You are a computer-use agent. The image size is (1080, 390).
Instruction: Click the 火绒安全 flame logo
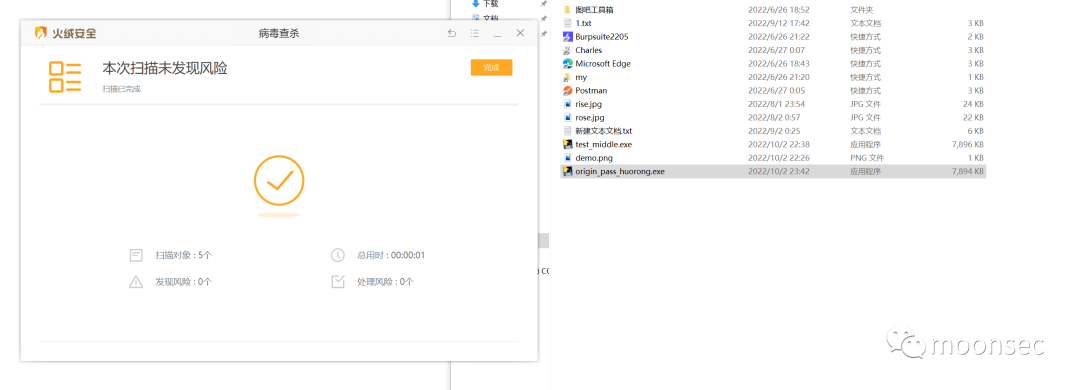coord(41,33)
